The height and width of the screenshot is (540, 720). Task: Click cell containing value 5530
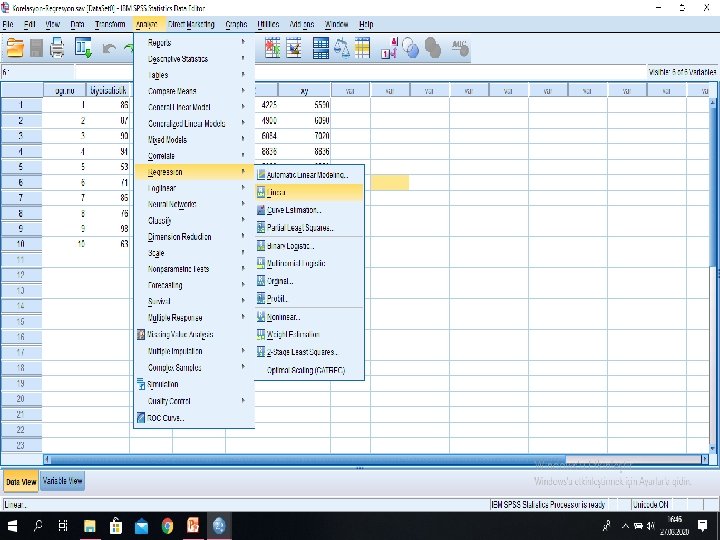tap(304, 105)
